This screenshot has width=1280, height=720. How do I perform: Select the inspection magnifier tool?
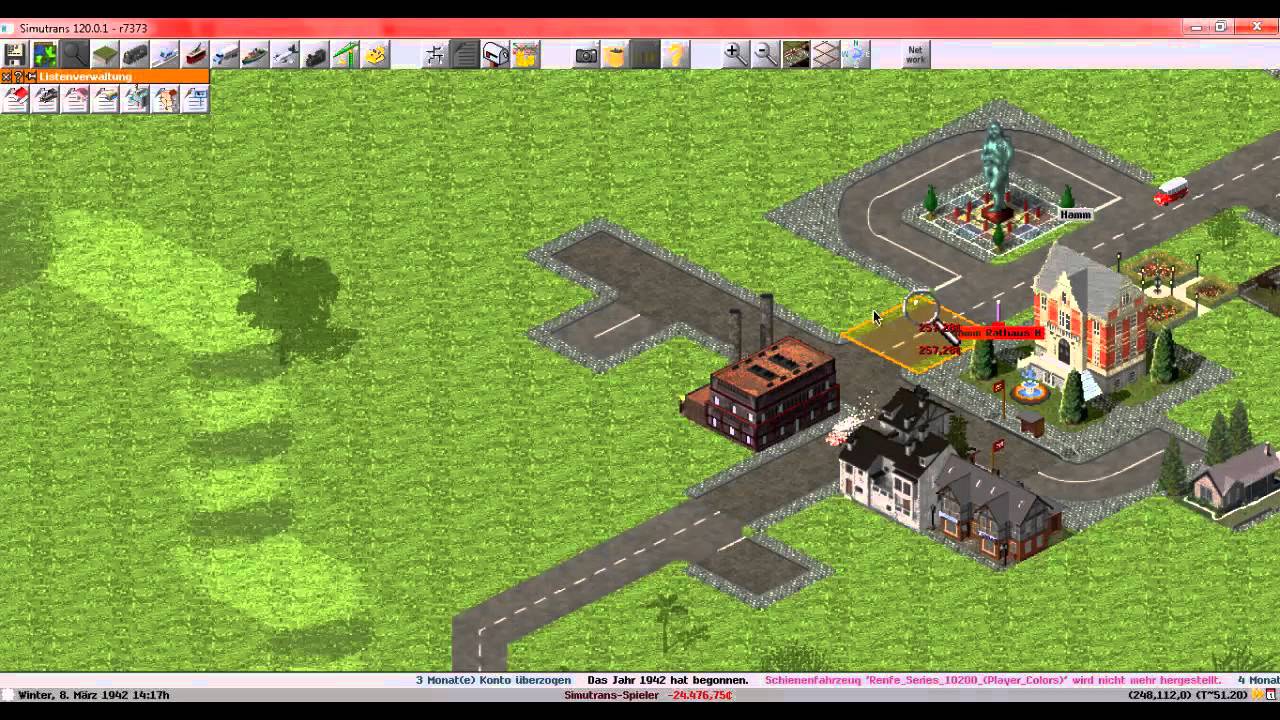tap(75, 54)
